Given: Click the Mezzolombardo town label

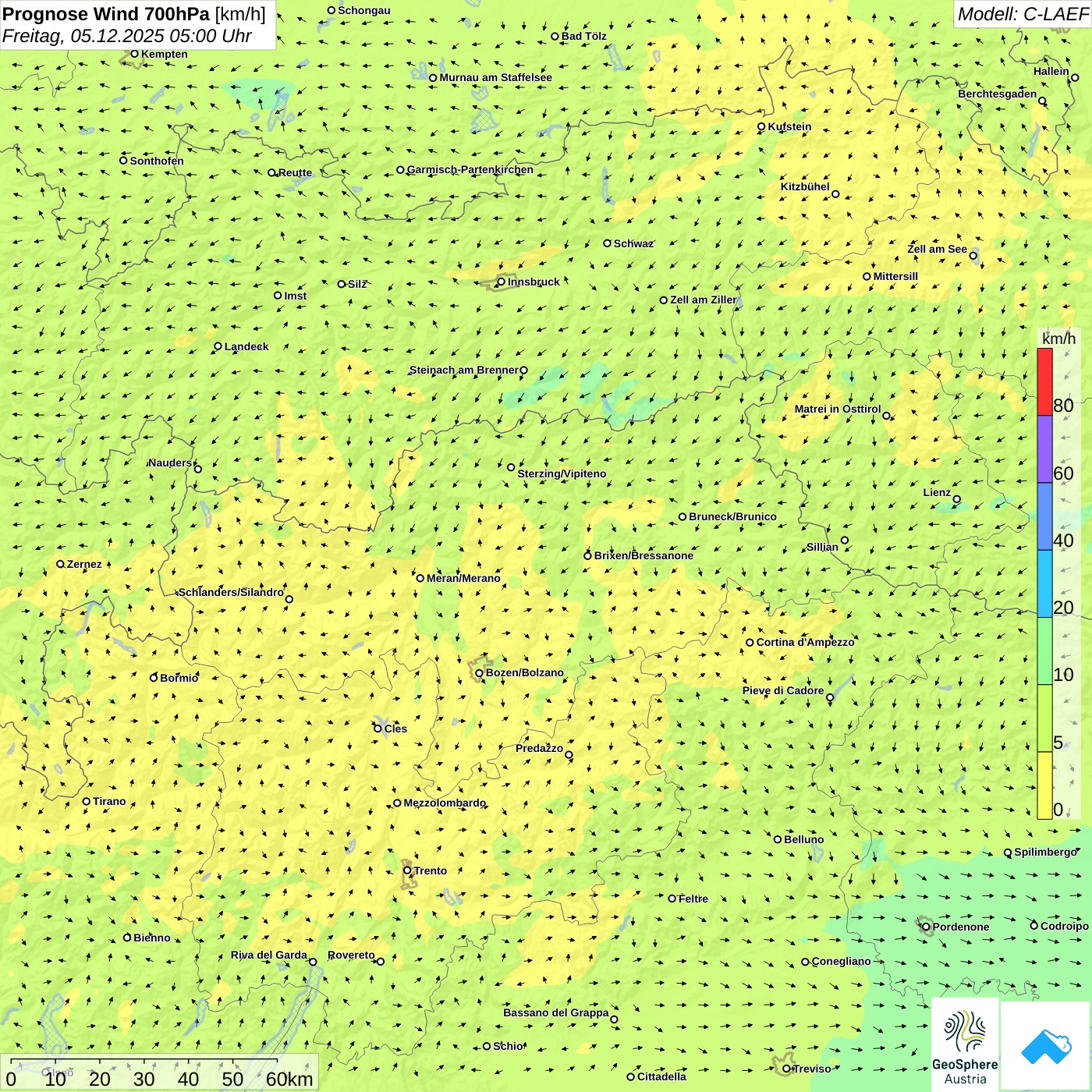Looking at the screenshot, I should (445, 803).
